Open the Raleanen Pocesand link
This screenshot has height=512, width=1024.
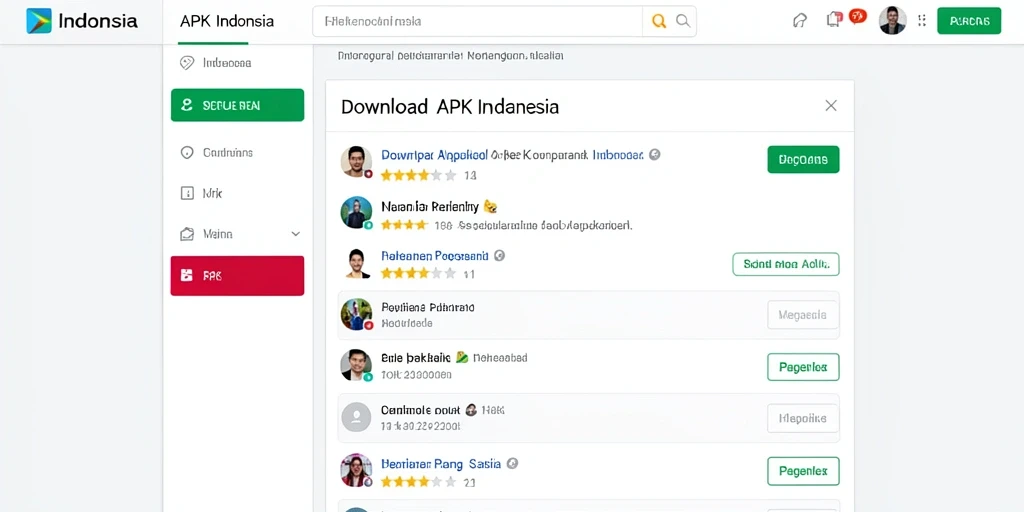(x=434, y=255)
